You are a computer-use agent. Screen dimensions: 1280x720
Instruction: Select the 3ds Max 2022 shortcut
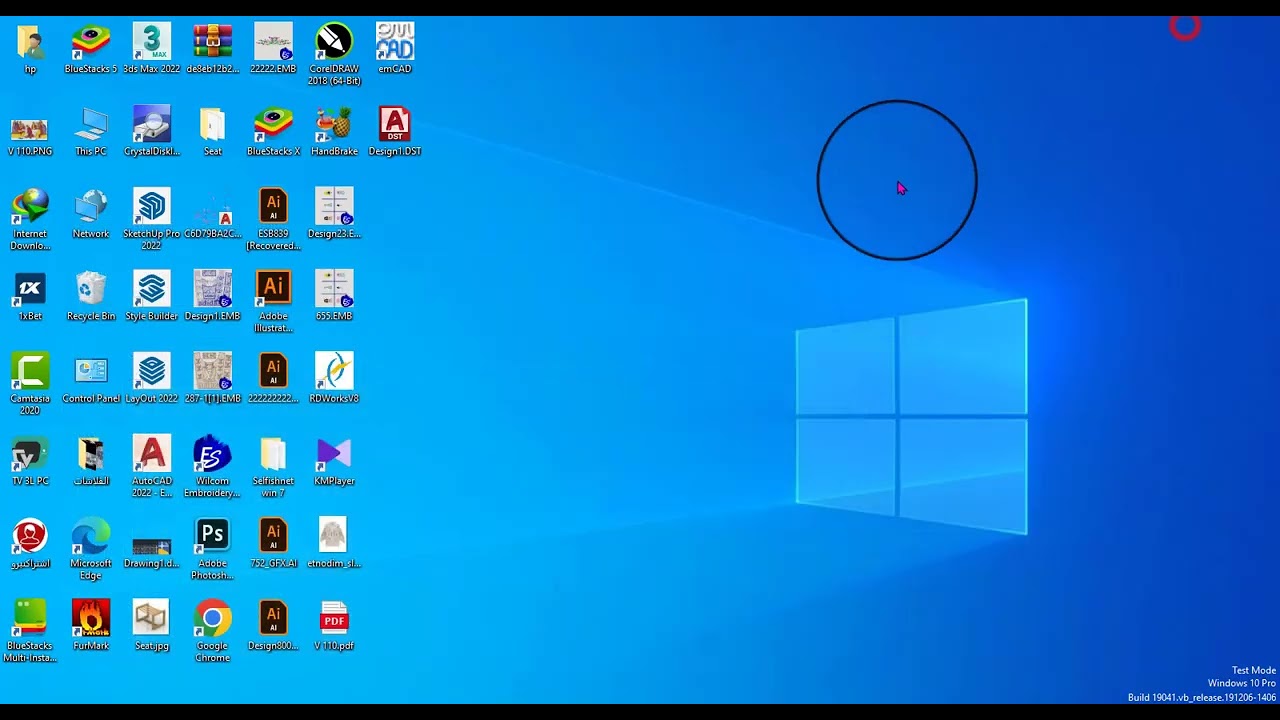152,42
